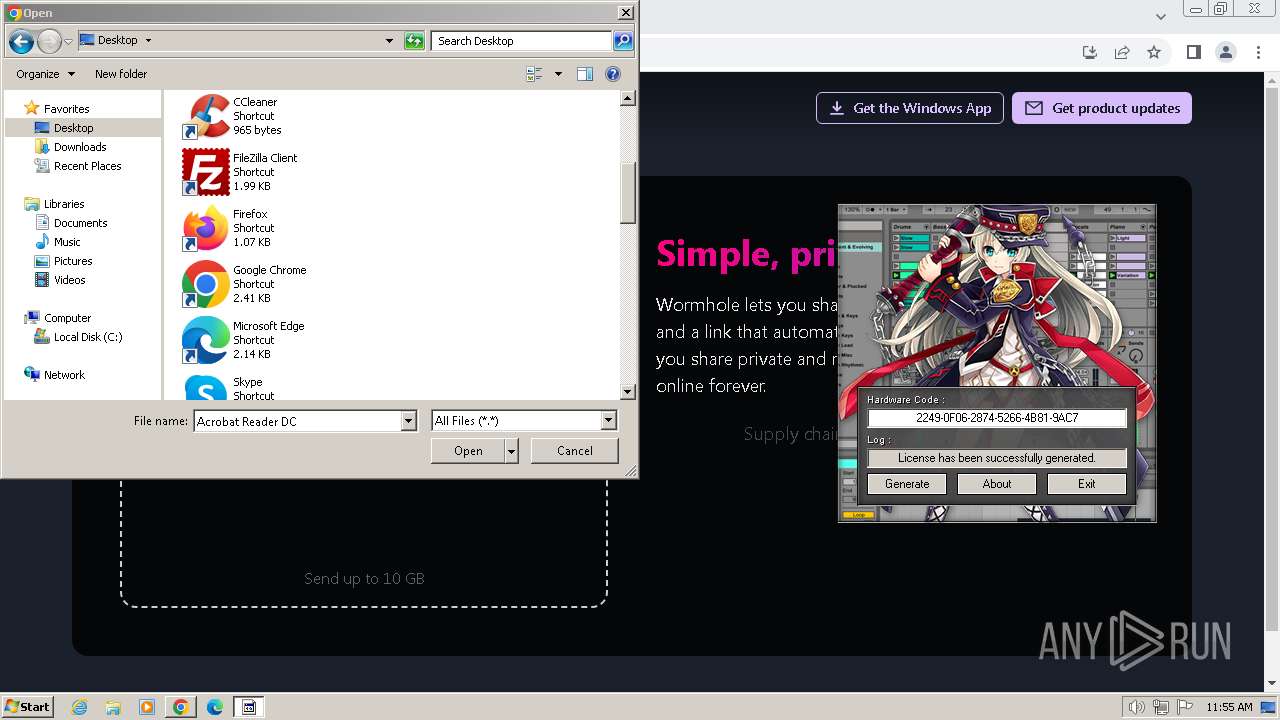1280x720 pixels.
Task: Click the browser download icon
Action: click(1090, 52)
